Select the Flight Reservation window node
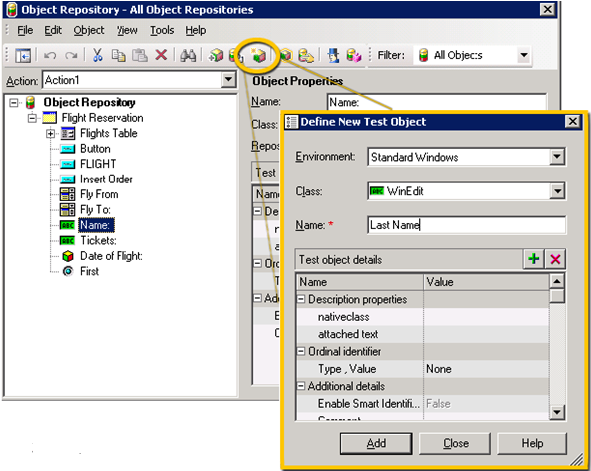Image resolution: width=591 pixels, height=471 pixels. pyautogui.click(x=103, y=118)
